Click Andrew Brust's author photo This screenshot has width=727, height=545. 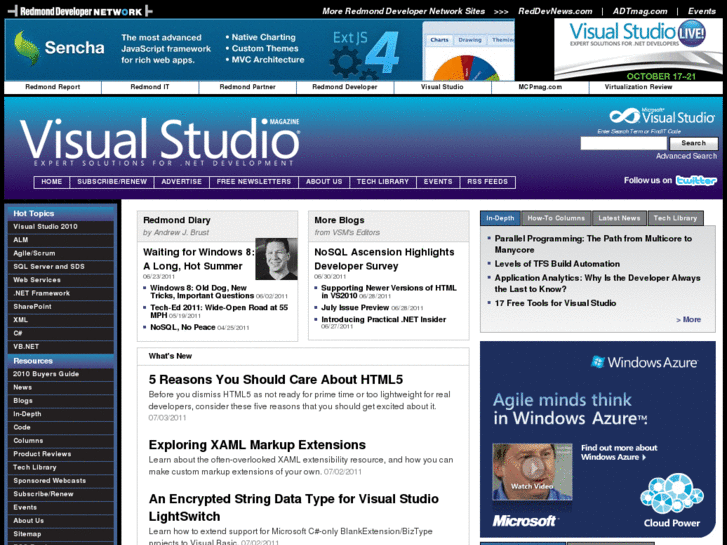tap(276, 259)
